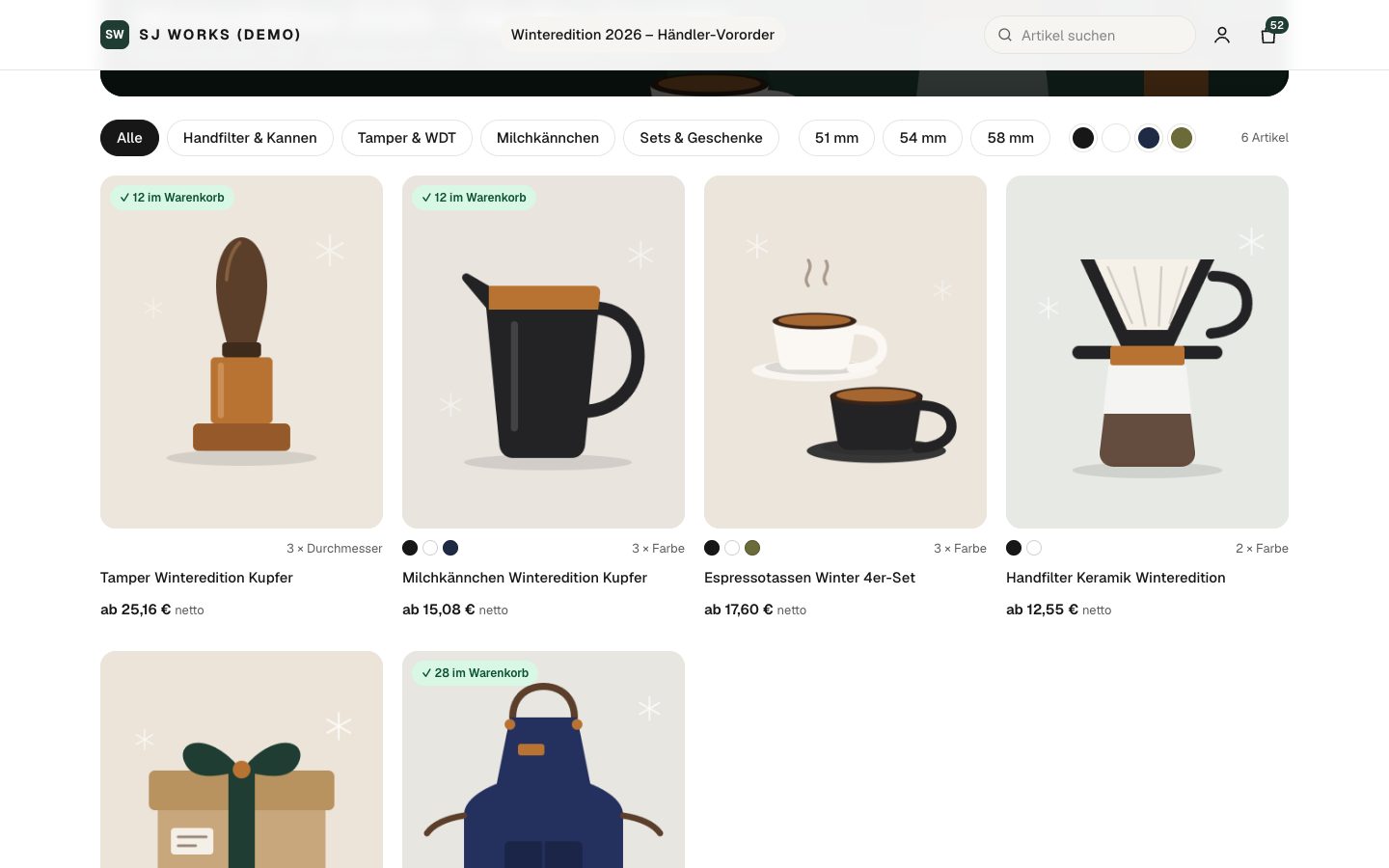Click Handfilter Keramik Winteredition title link
This screenshot has height=868, width=1389.
1116,578
